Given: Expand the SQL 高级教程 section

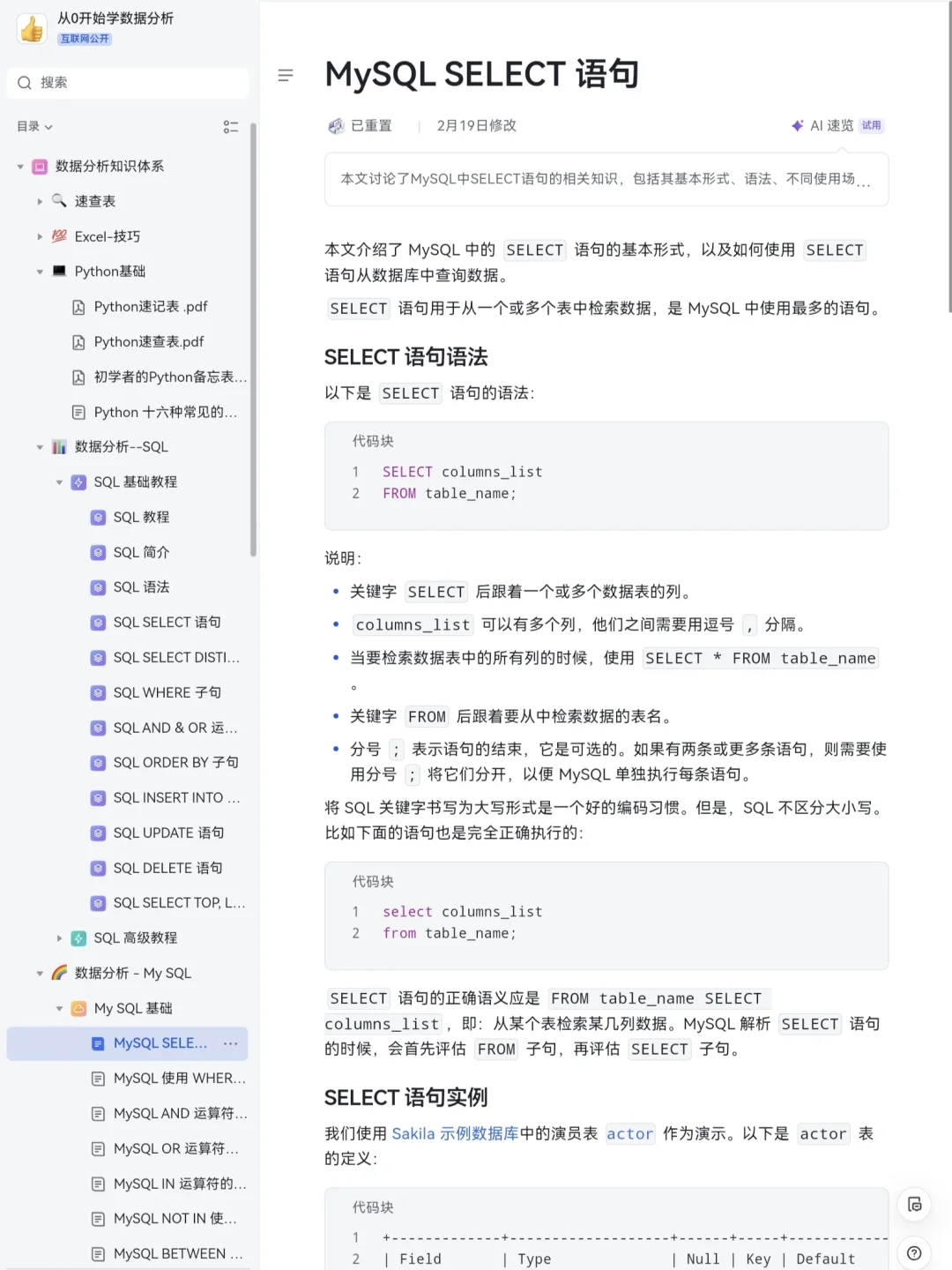Looking at the screenshot, I should (58, 938).
